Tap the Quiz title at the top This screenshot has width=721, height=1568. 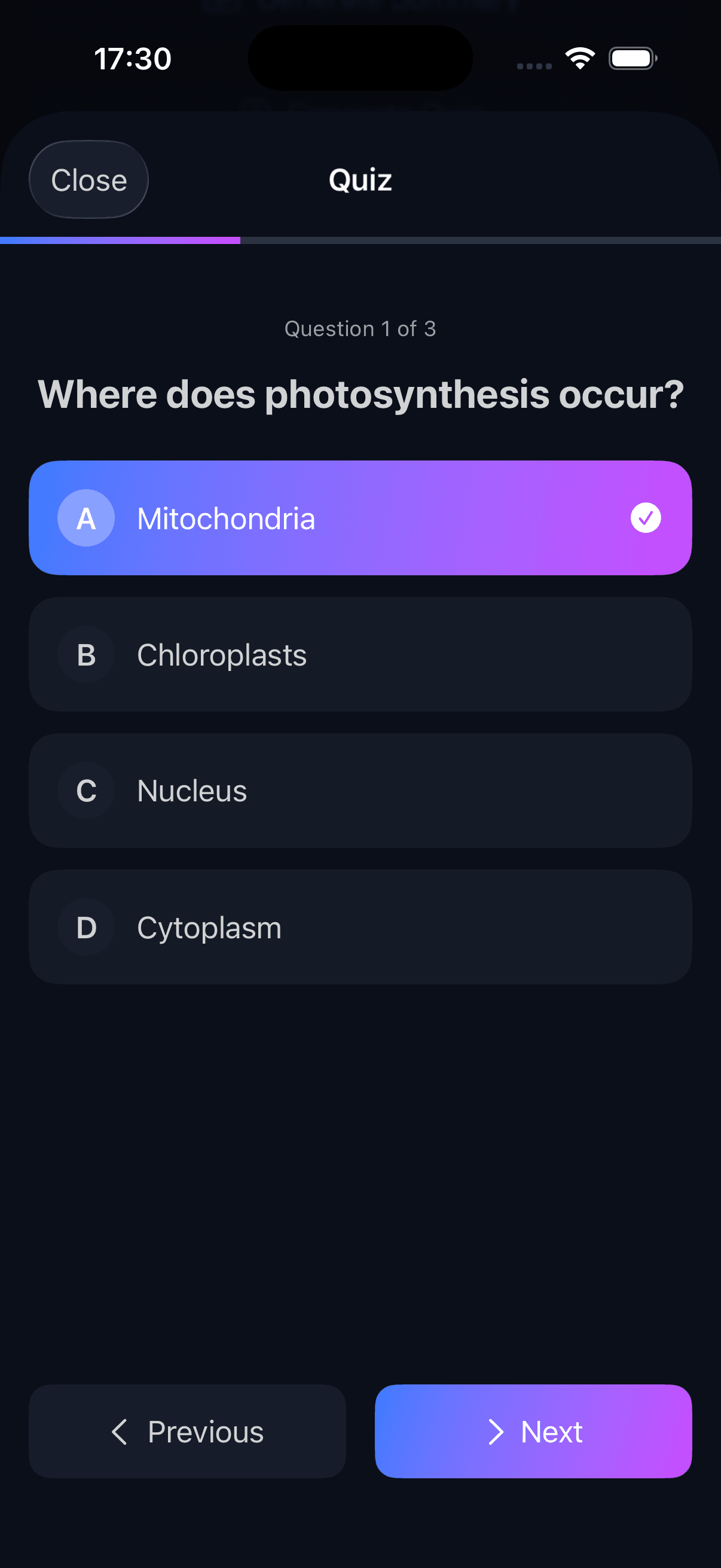point(359,179)
